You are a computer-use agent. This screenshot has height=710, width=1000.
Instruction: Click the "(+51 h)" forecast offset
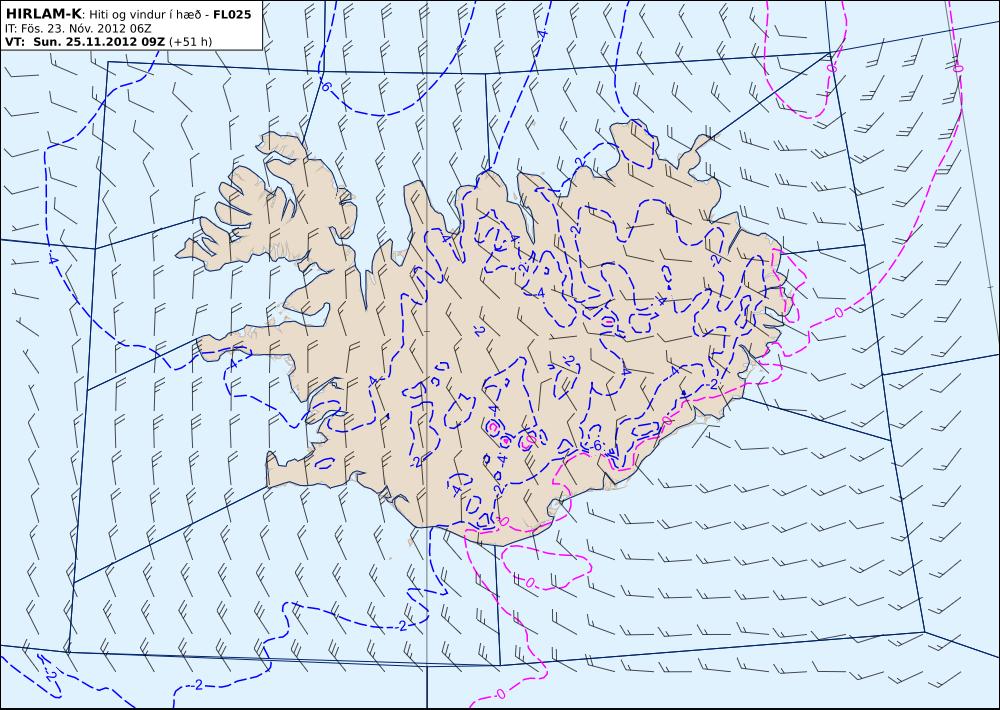coord(191,42)
